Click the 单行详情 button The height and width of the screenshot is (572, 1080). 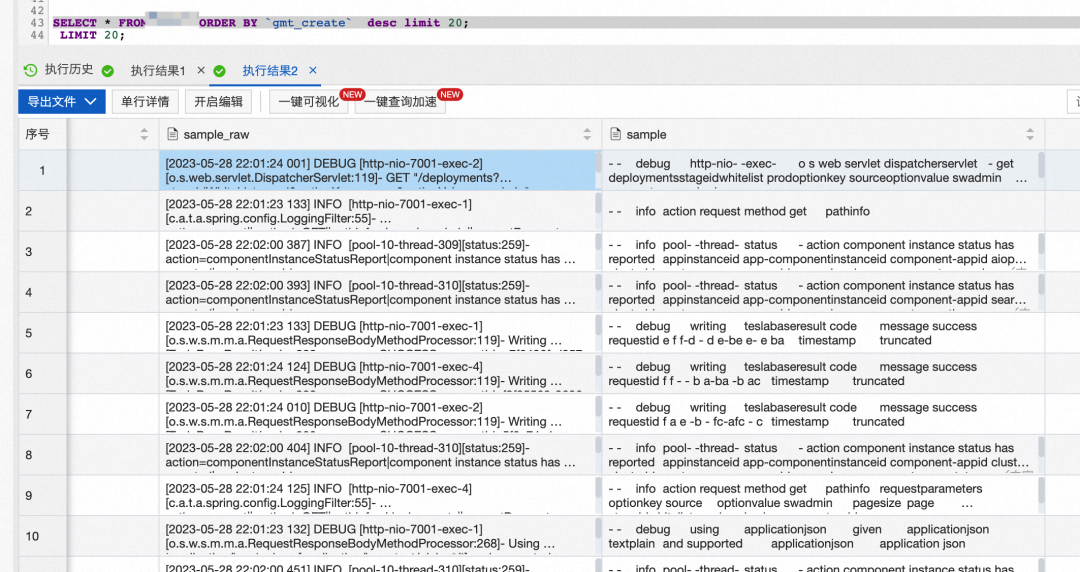145,101
